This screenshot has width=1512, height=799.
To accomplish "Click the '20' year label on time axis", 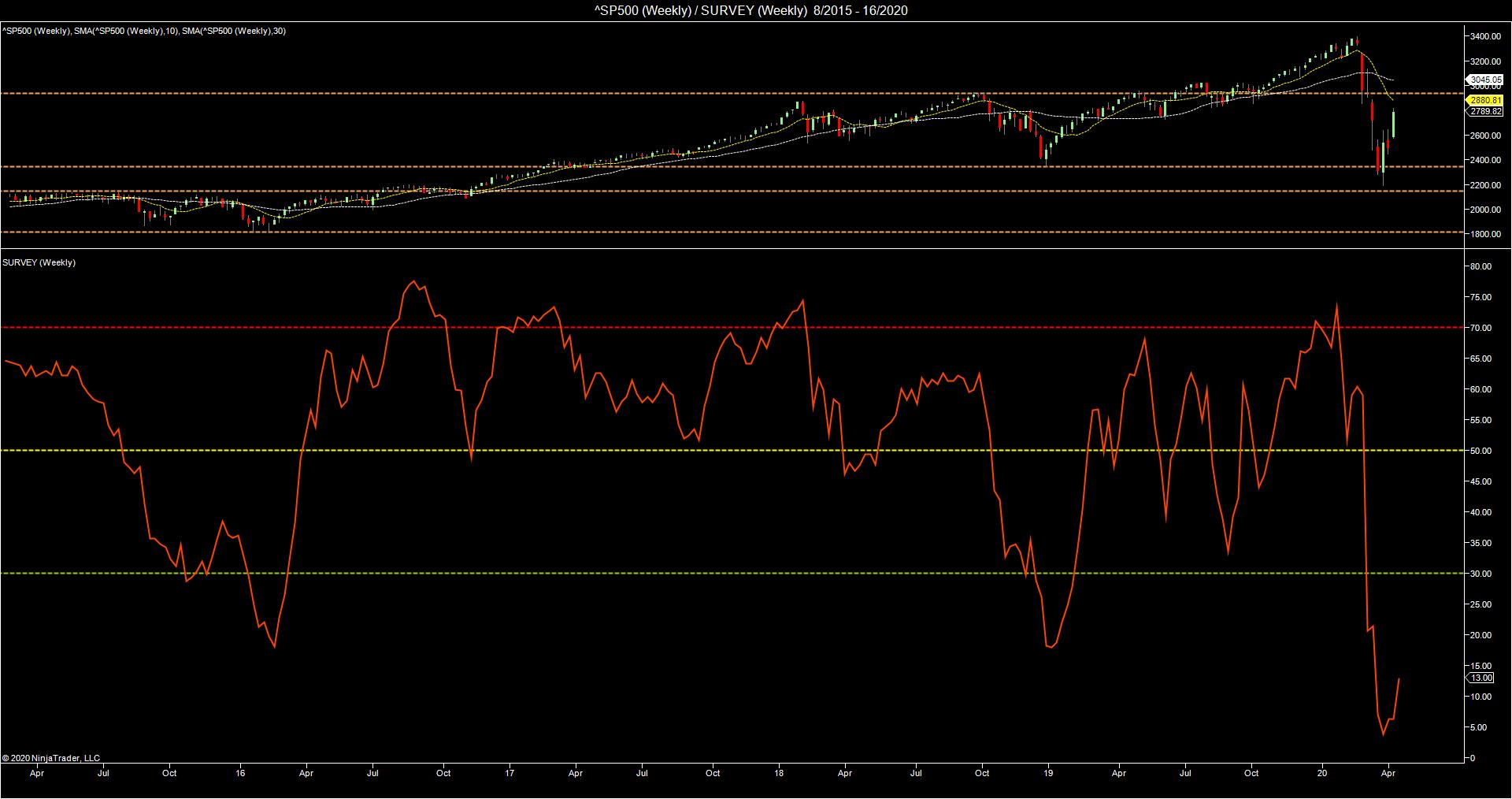I will tap(1323, 773).
